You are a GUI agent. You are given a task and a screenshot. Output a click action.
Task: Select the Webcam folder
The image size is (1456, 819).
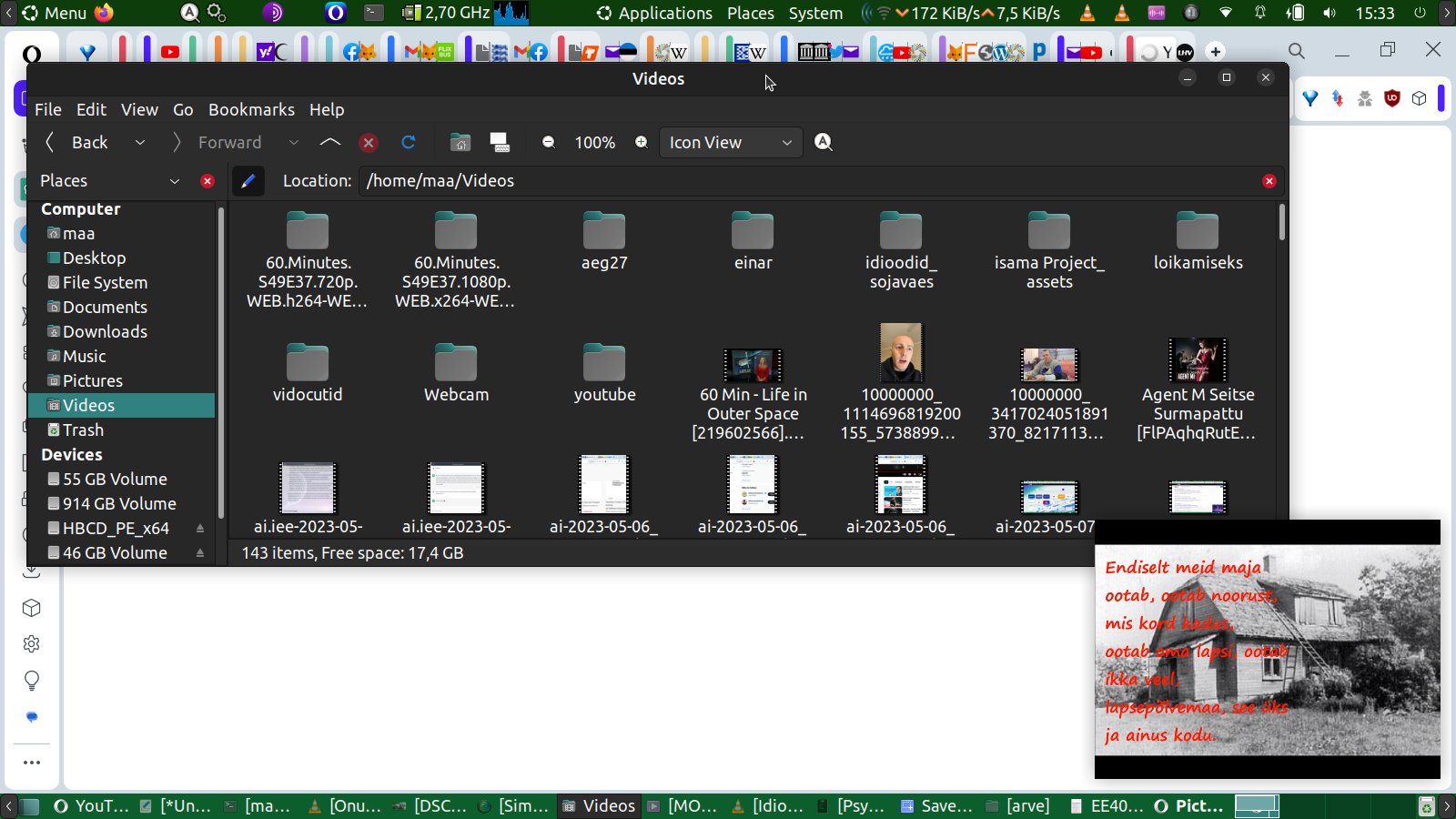(456, 373)
